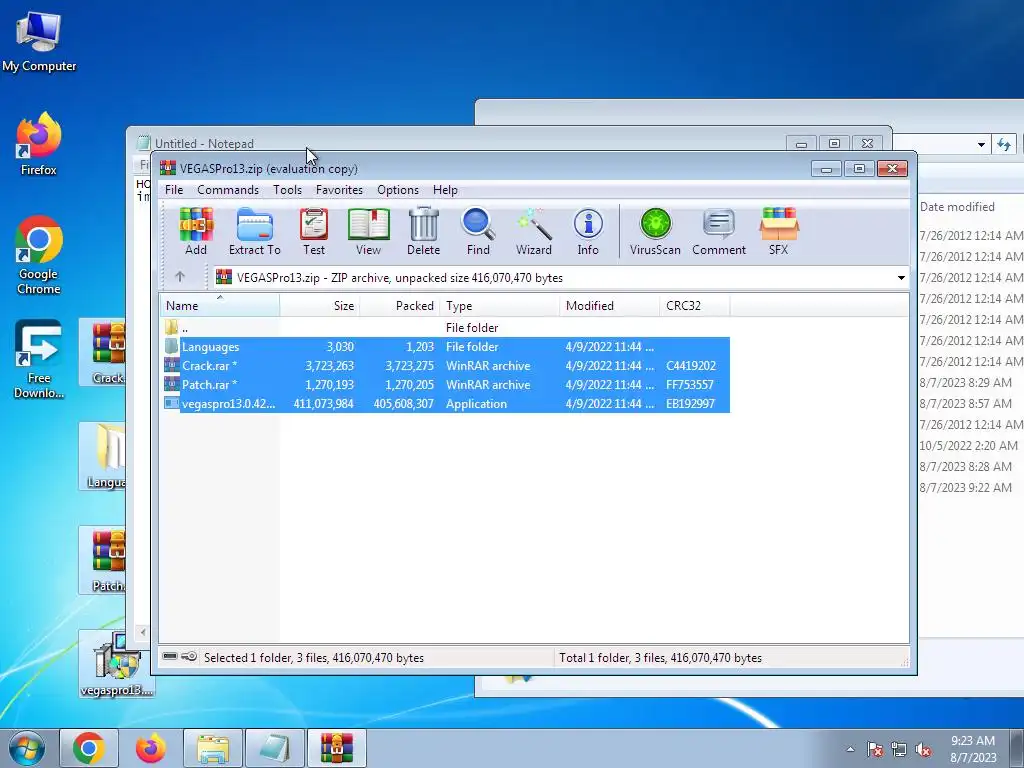This screenshot has height=768, width=1024.
Task: Sort list by Packed column header
Action: (400, 306)
